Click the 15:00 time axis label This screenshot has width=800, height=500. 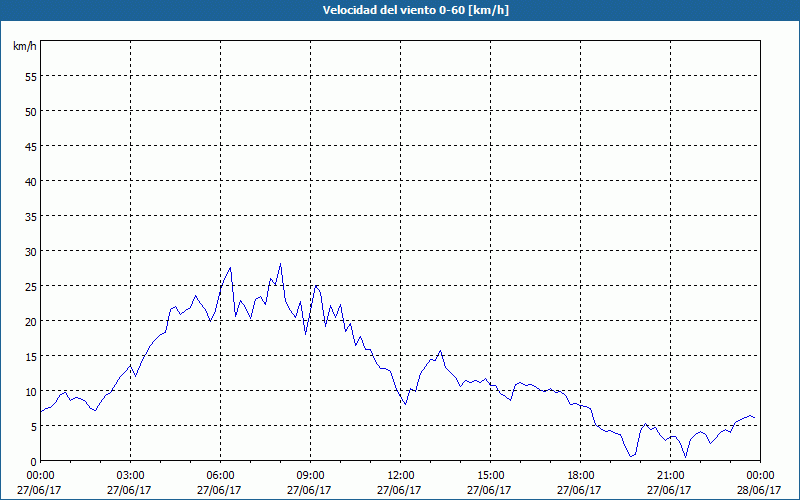pyautogui.click(x=490, y=476)
